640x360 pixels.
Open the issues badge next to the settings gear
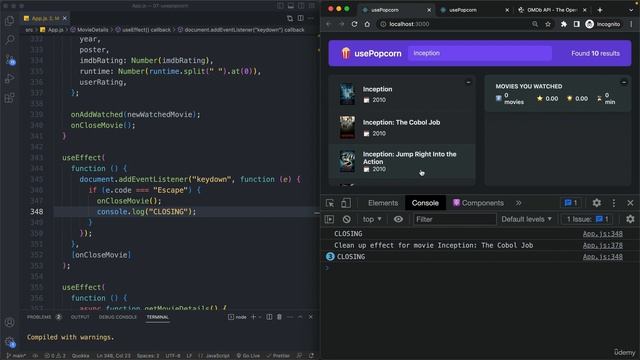571,203
